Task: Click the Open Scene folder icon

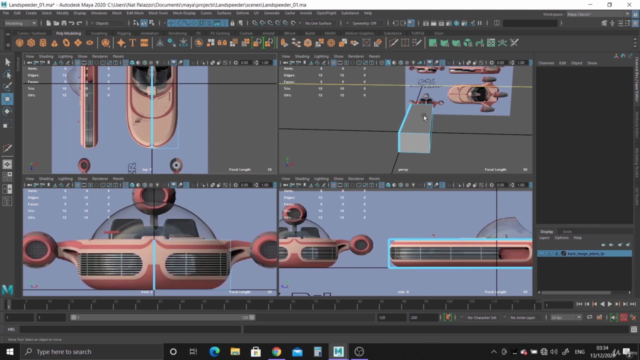Action: 56,23
